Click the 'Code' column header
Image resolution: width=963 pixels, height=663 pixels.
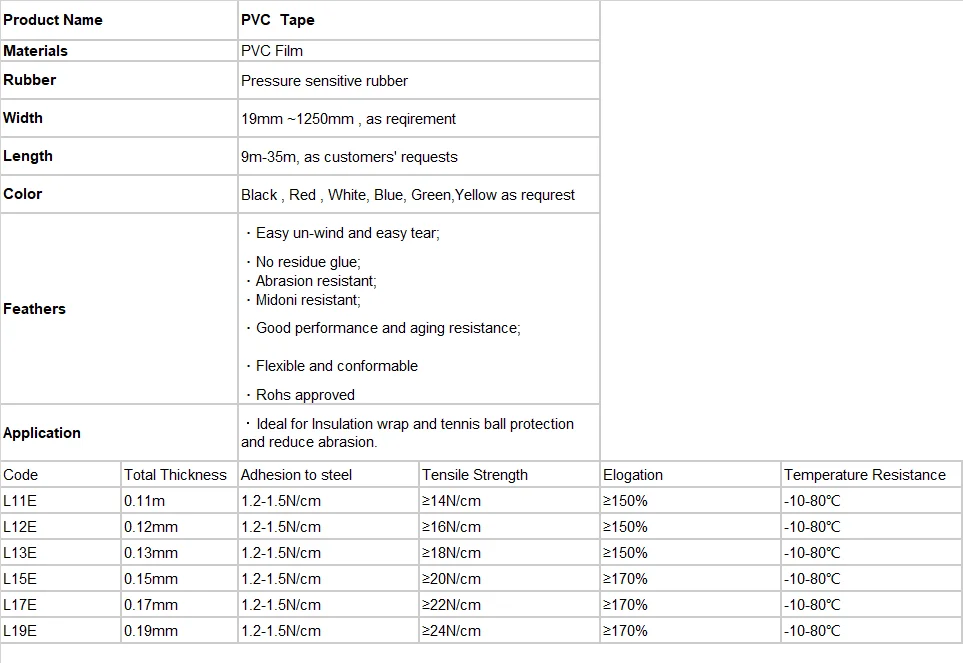(21, 475)
